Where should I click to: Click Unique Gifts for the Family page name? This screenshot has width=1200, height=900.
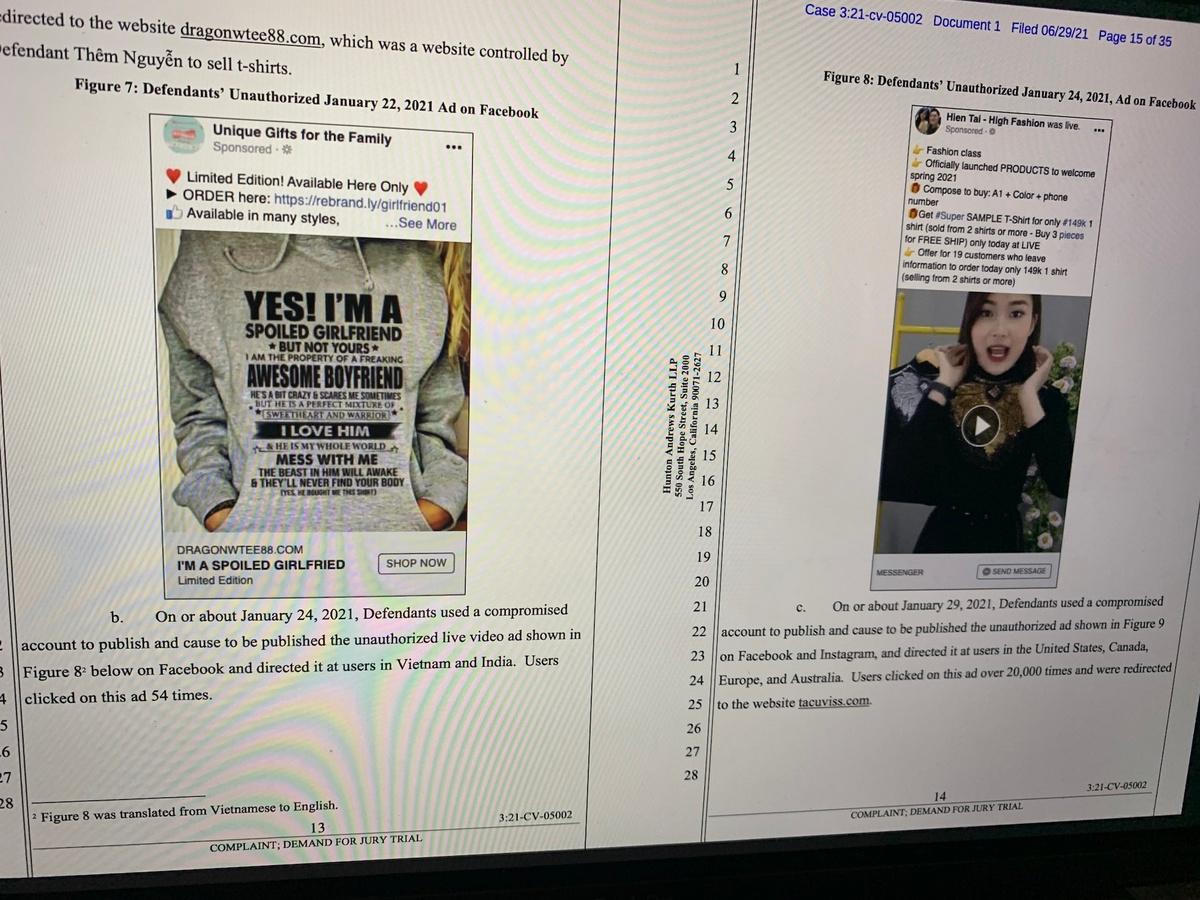tap(301, 135)
